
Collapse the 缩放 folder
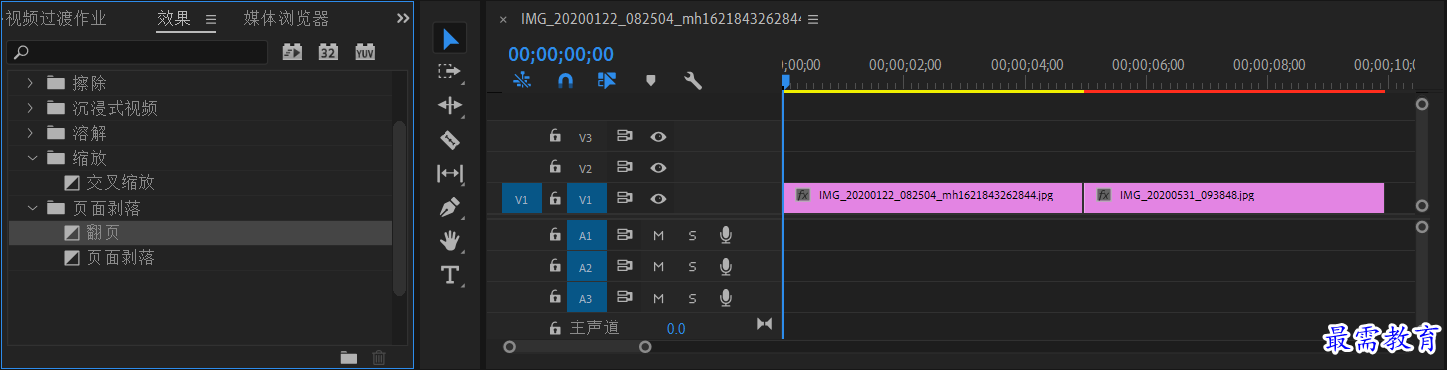tap(31, 158)
